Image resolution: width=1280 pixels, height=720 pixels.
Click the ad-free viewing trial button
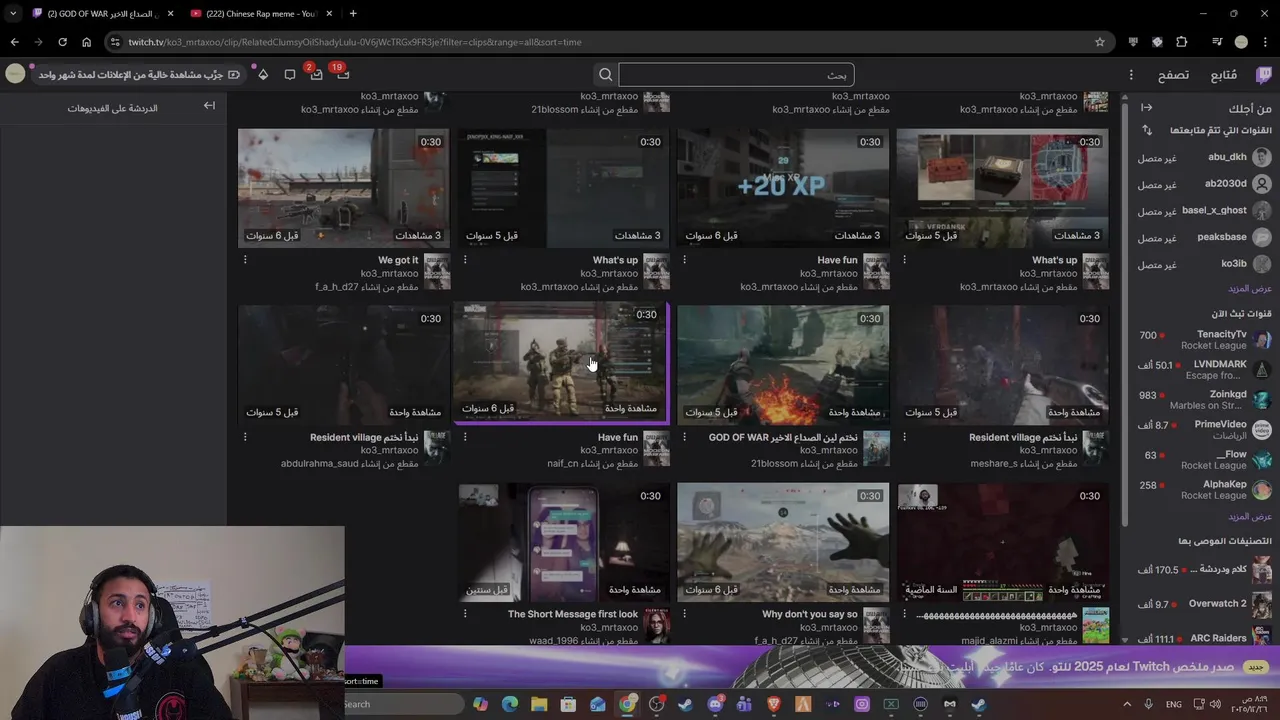(138, 75)
